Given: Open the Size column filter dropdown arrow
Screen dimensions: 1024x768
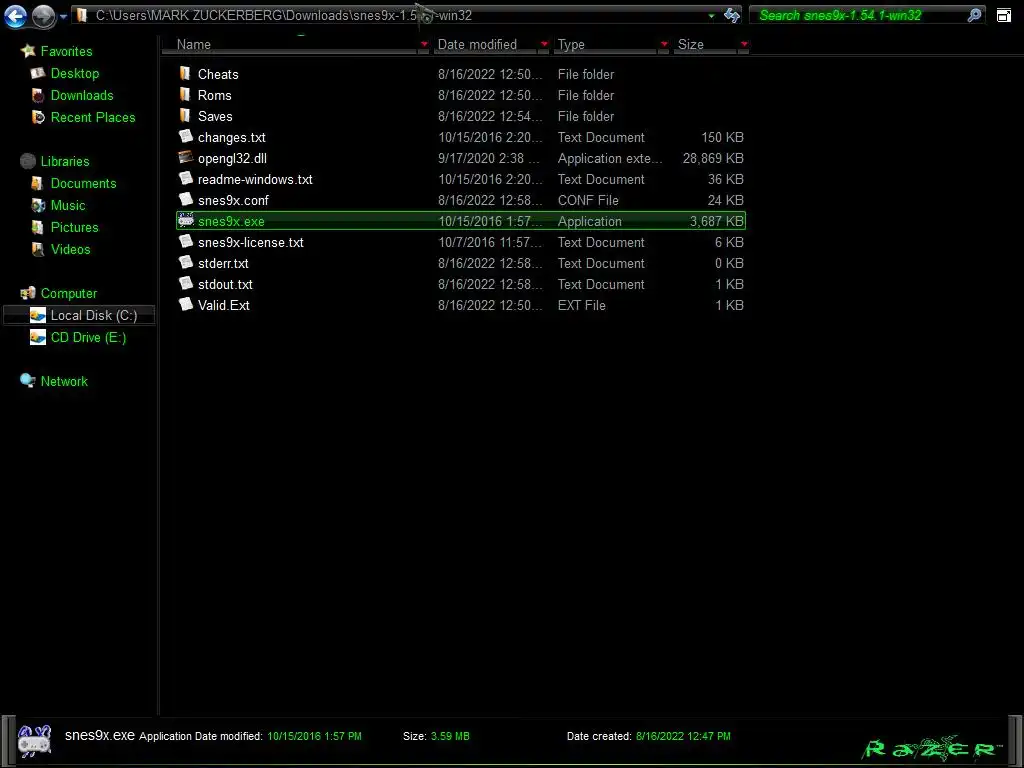Looking at the screenshot, I should pyautogui.click(x=744, y=44).
